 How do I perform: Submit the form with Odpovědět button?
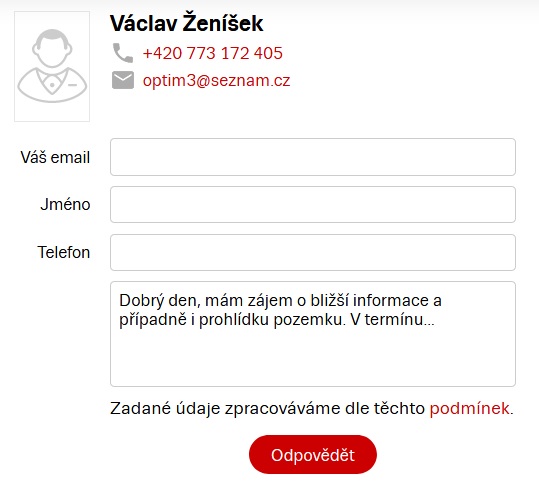point(313,455)
